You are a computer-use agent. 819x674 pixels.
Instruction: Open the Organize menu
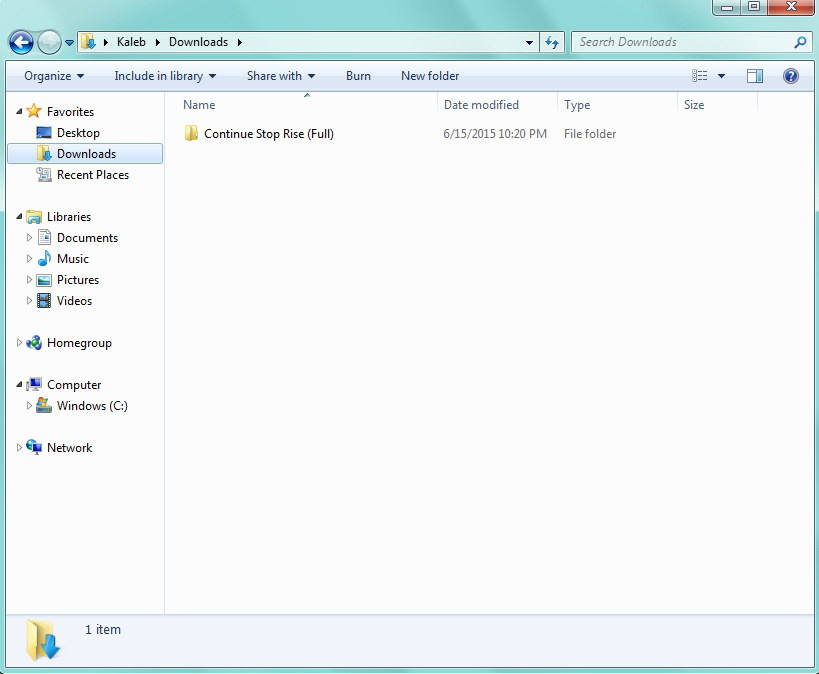(x=54, y=76)
